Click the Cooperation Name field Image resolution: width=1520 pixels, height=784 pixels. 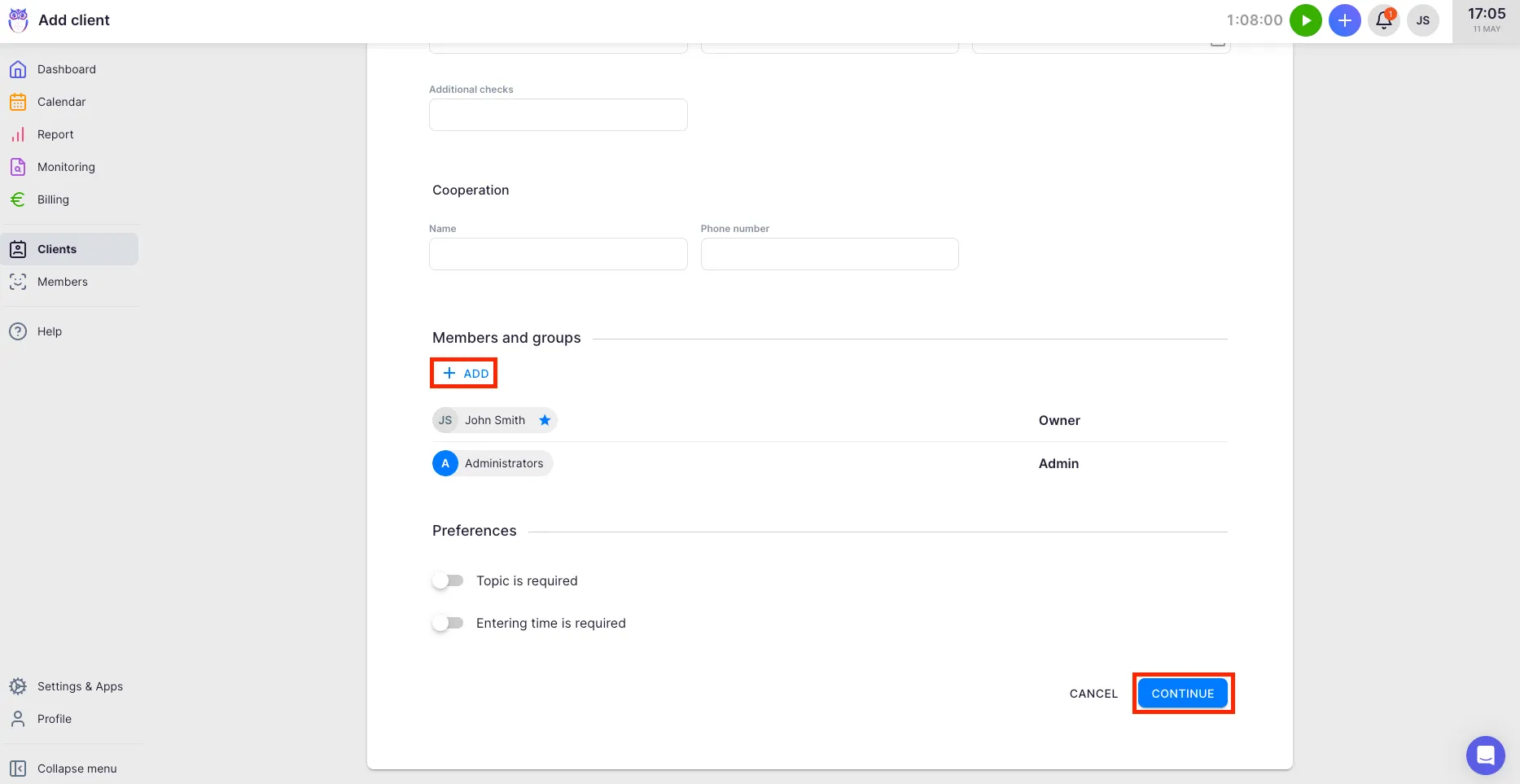(558, 254)
